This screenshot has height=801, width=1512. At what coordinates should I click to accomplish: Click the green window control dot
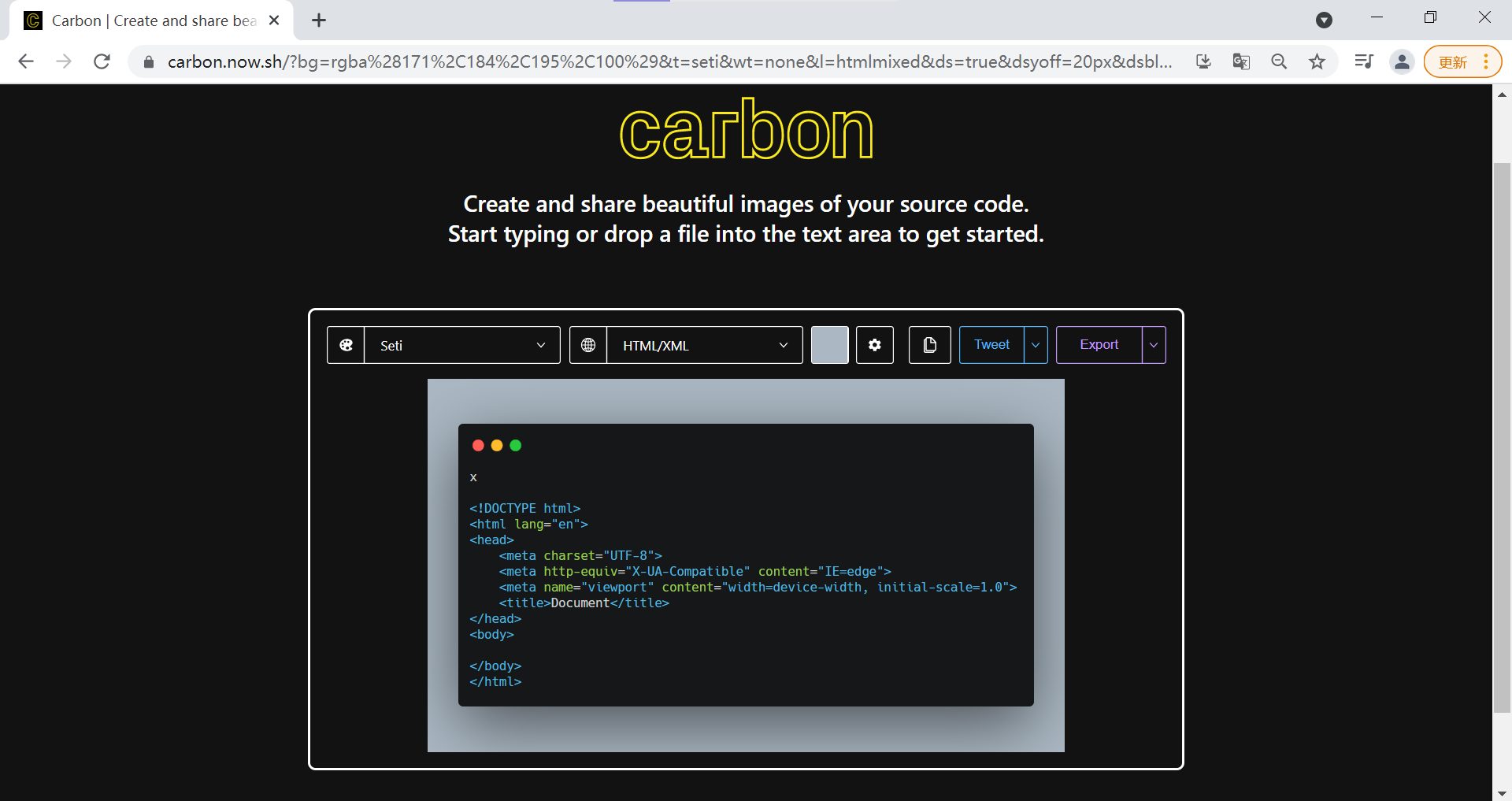coord(516,446)
